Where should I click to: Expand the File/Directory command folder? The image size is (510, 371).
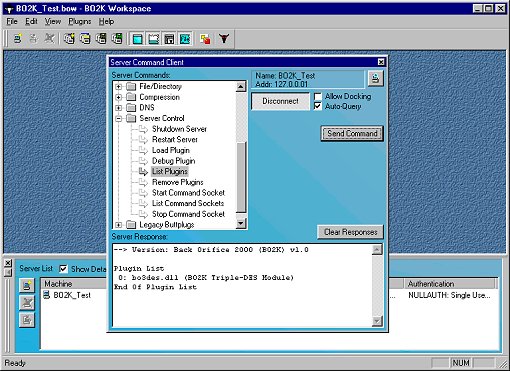[x=118, y=87]
